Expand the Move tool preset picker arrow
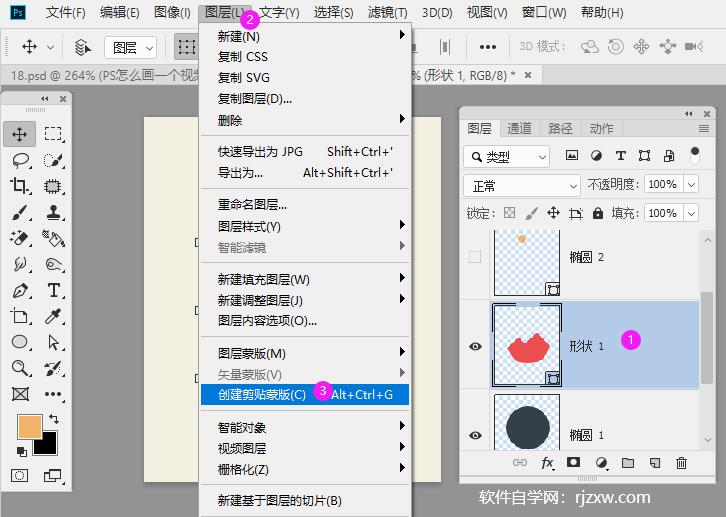This screenshot has width=726, height=517. pos(50,48)
